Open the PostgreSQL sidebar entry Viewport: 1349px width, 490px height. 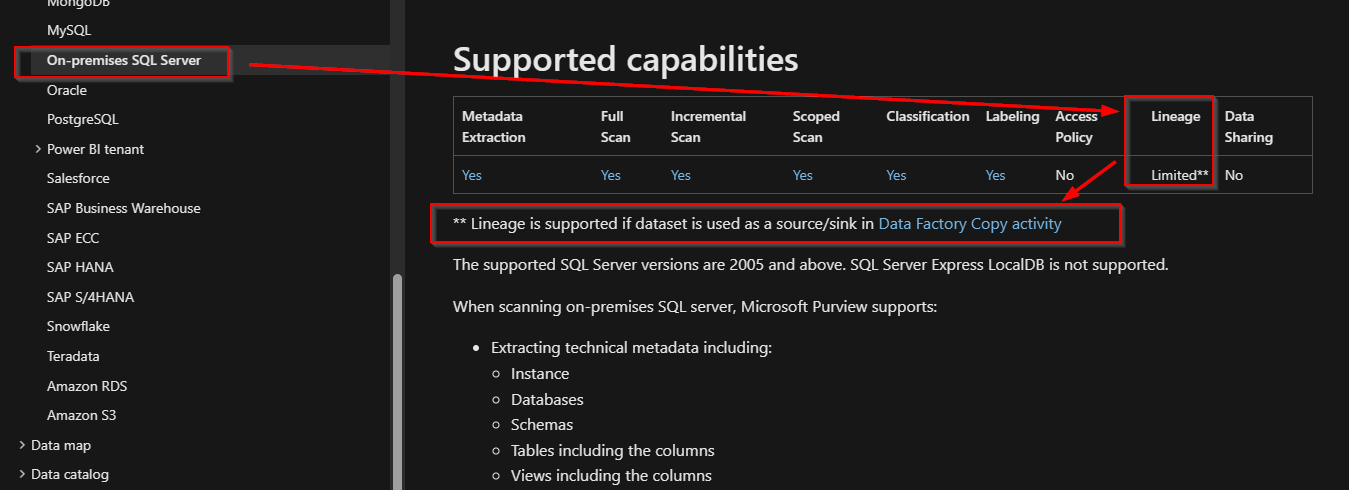83,120
